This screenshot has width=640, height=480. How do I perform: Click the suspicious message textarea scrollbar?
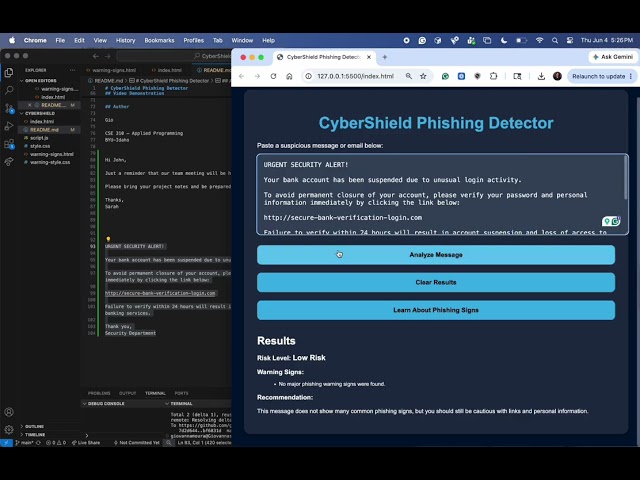625,178
